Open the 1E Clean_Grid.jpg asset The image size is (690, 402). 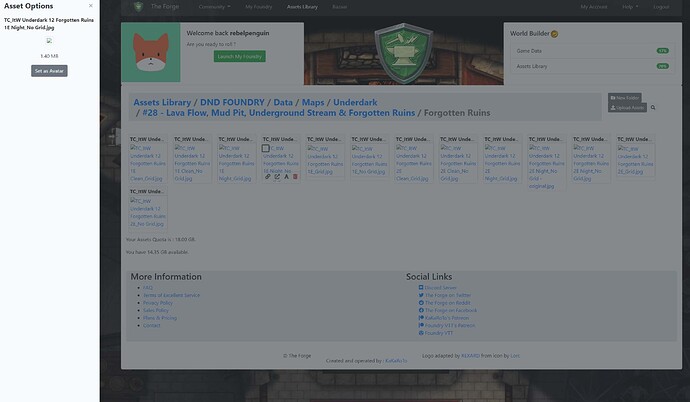tap(148, 159)
